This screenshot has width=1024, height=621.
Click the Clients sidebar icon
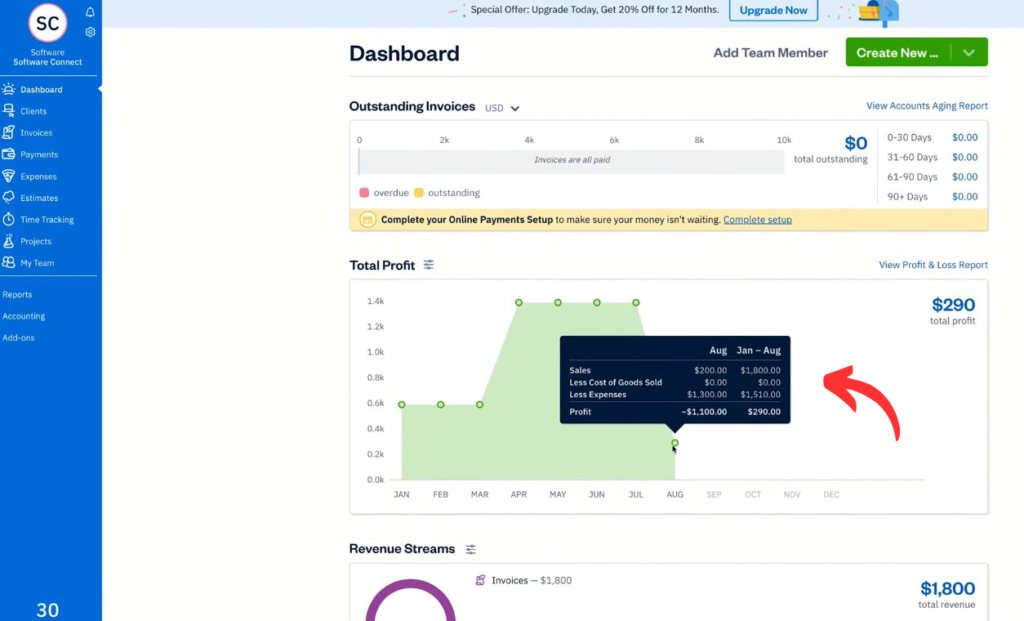[8, 110]
